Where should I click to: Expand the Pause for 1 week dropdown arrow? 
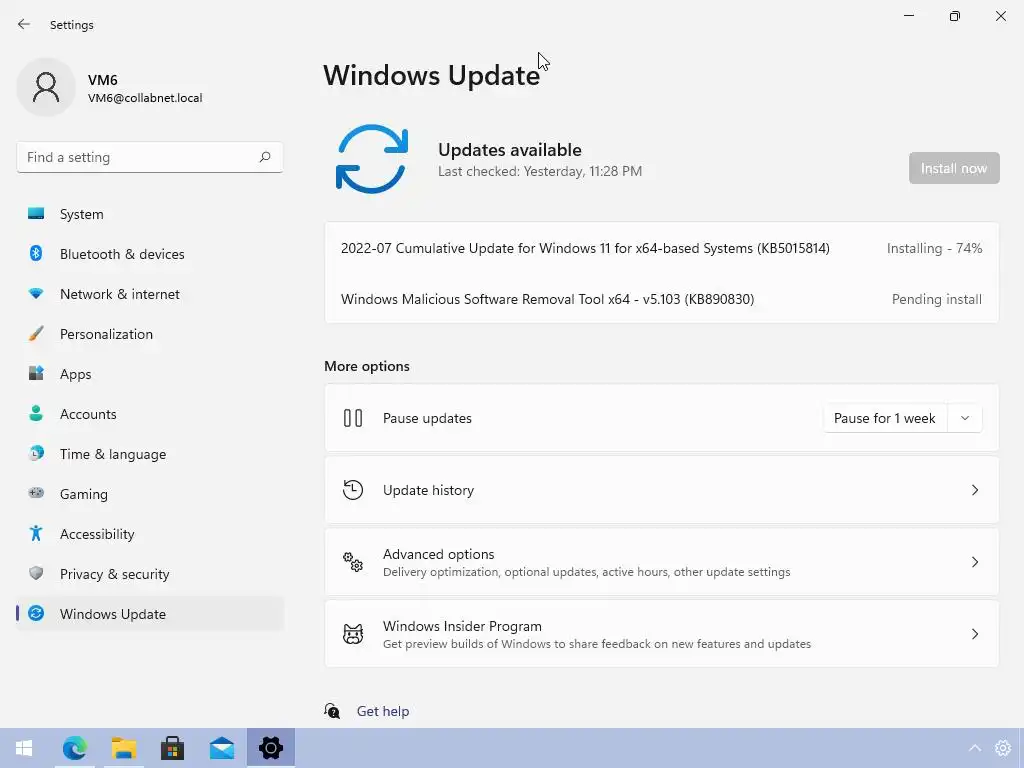coord(965,418)
